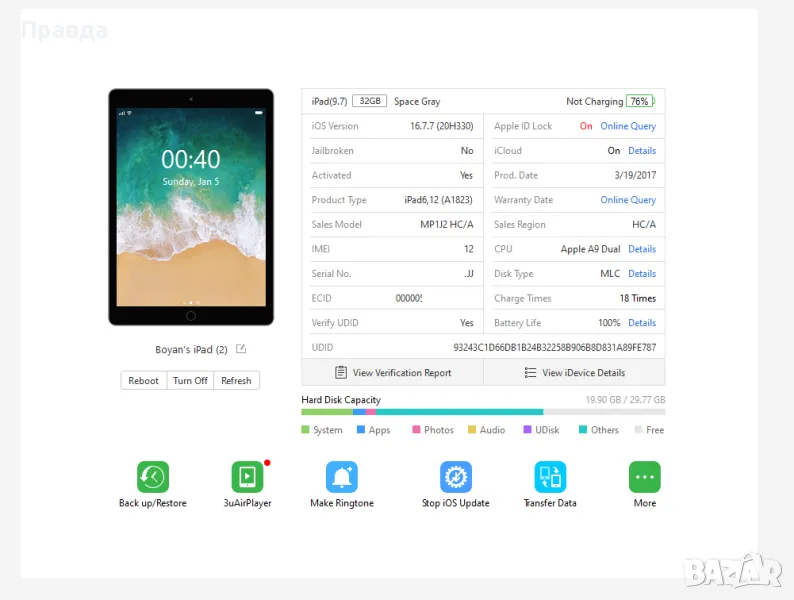Click the battery 76% indicator icon
The width and height of the screenshot is (794, 600).
pyautogui.click(x=639, y=101)
